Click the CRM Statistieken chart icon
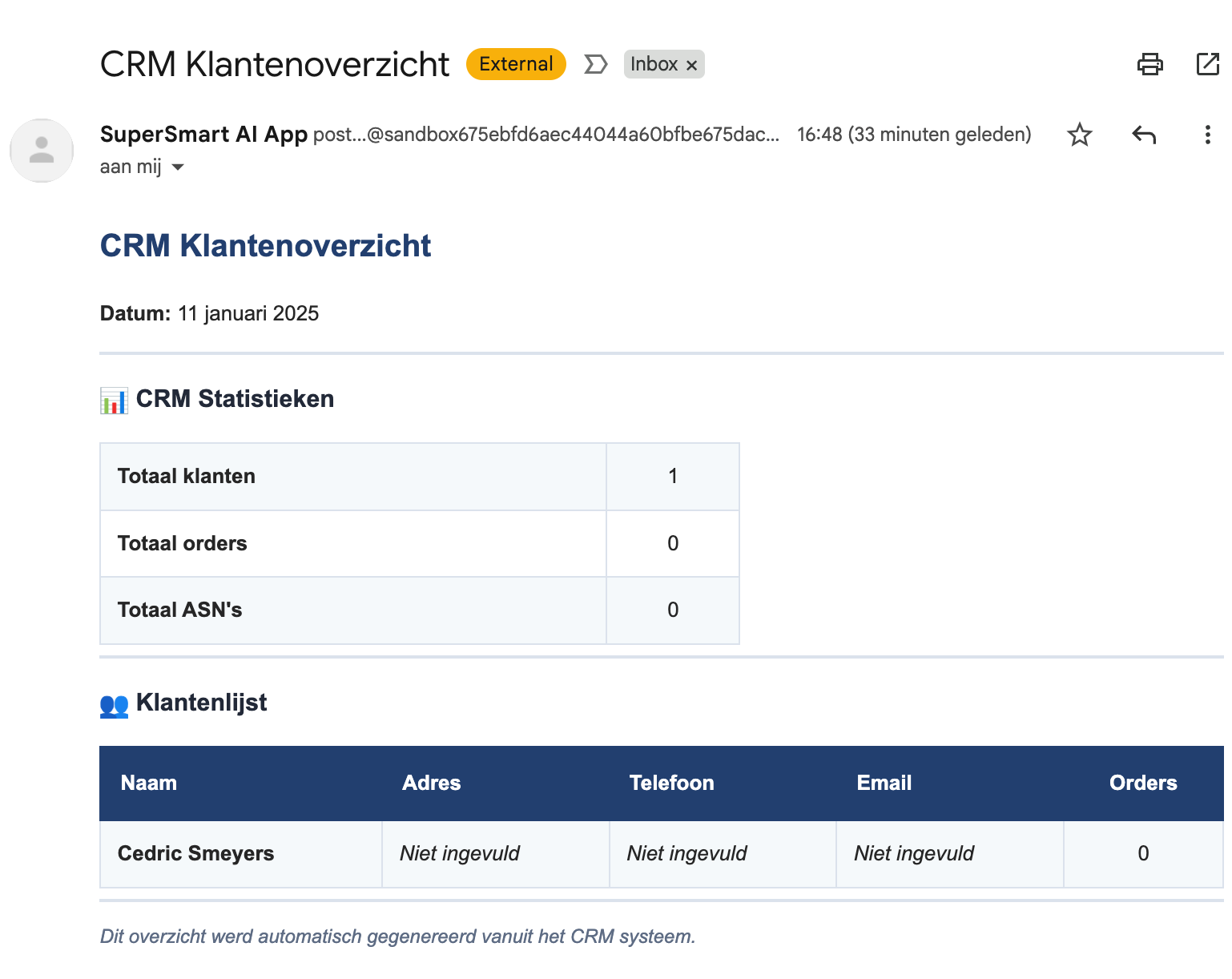Image resolution: width=1232 pixels, height=979 pixels. click(113, 399)
